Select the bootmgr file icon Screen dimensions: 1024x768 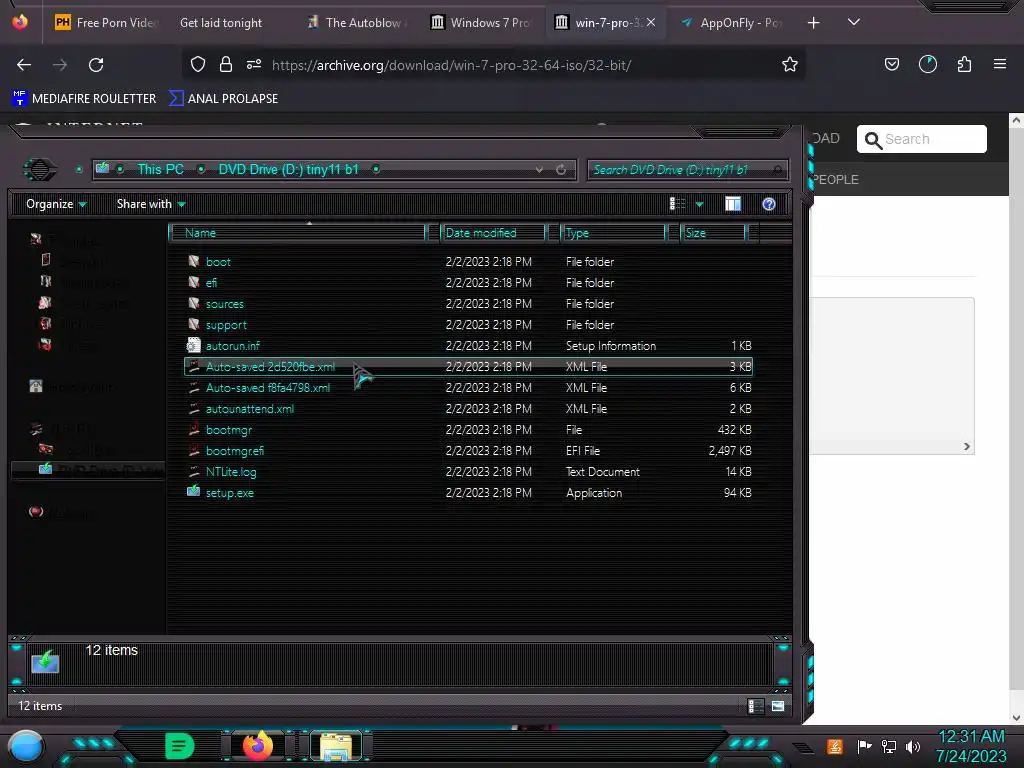pos(193,429)
